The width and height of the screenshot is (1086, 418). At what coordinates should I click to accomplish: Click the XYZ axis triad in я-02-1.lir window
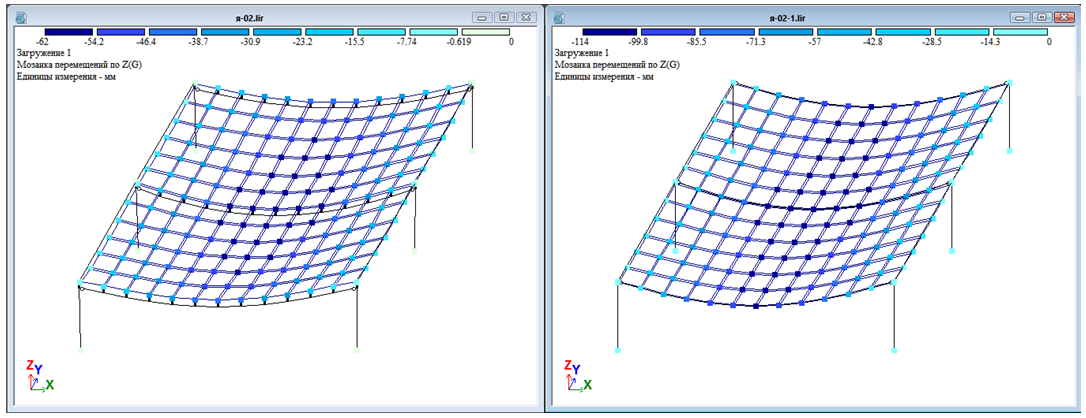tap(578, 376)
